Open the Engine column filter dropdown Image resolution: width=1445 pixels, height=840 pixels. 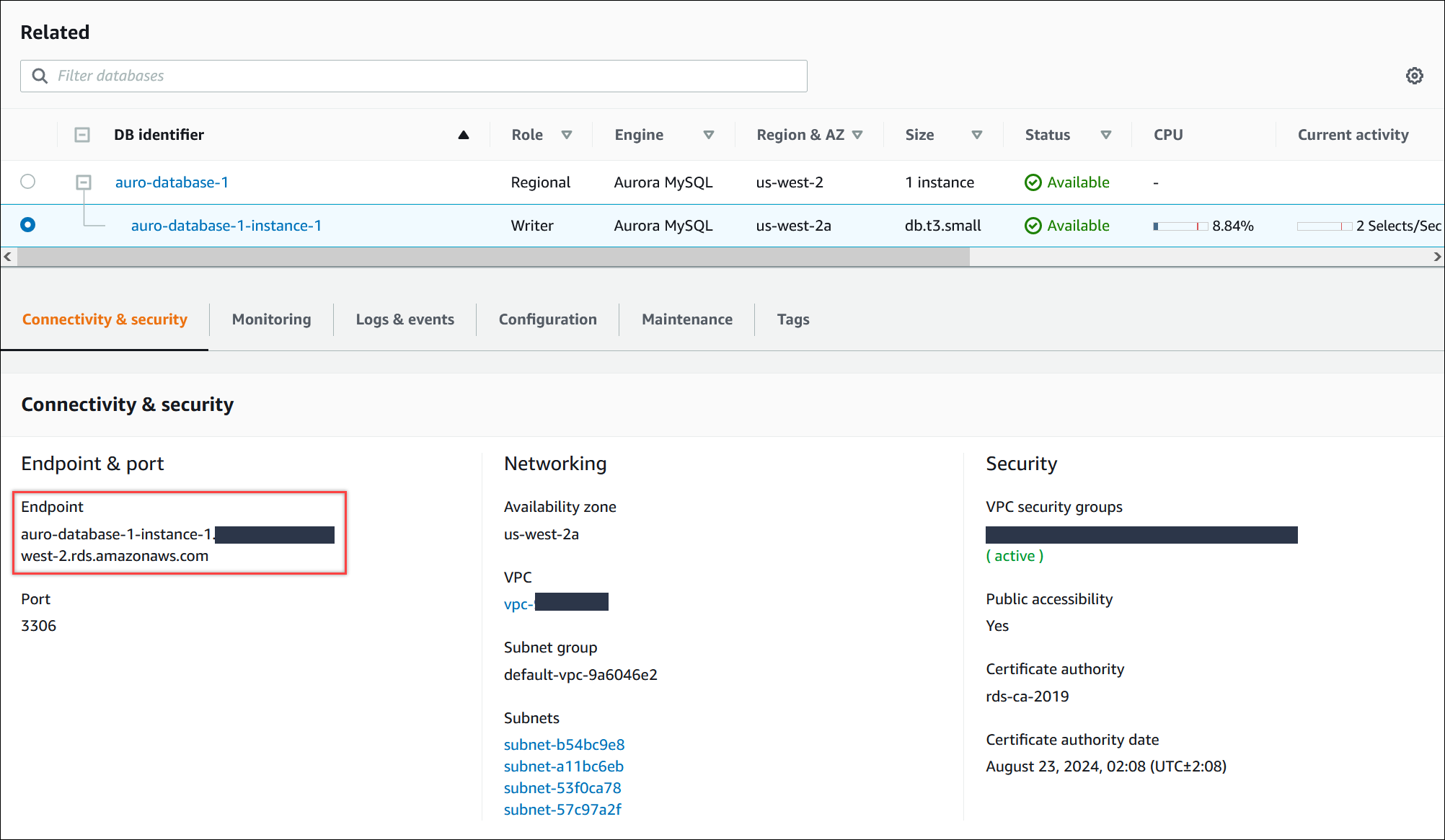(x=708, y=135)
